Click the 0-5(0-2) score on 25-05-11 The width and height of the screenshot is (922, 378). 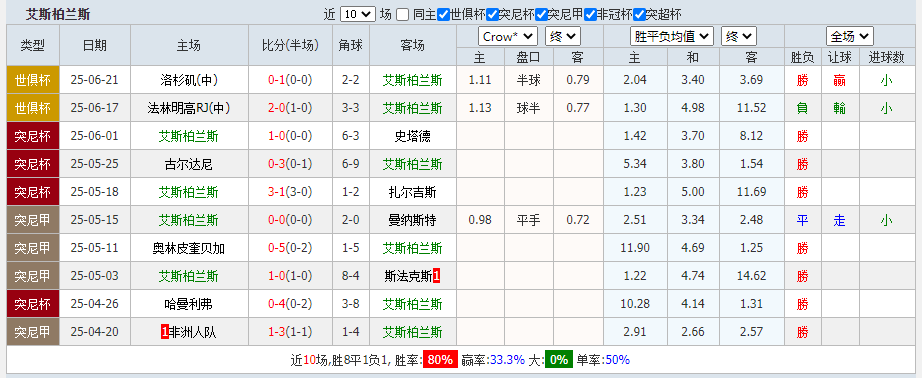(290, 248)
